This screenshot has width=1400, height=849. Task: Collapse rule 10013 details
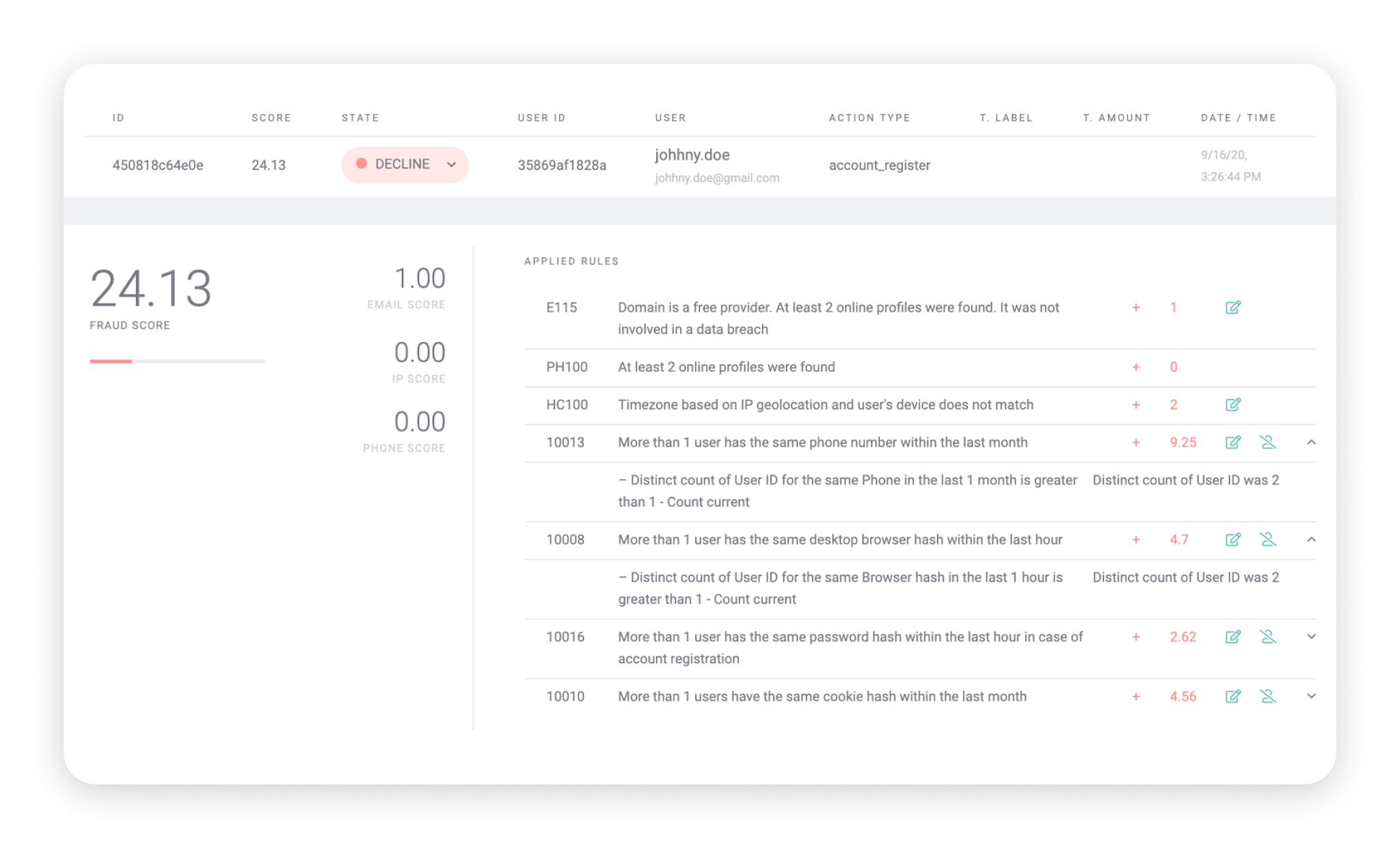pyautogui.click(x=1311, y=442)
